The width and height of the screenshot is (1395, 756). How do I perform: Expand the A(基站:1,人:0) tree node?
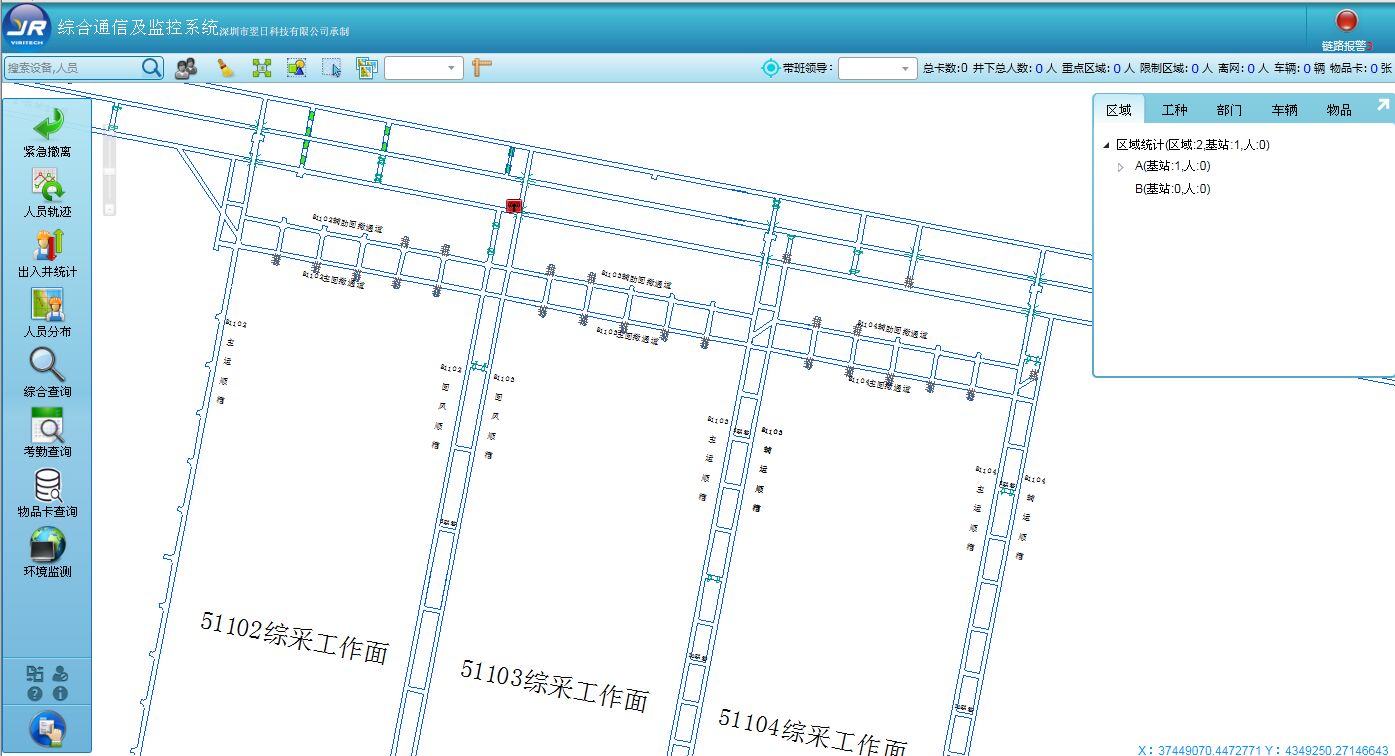[1121, 167]
